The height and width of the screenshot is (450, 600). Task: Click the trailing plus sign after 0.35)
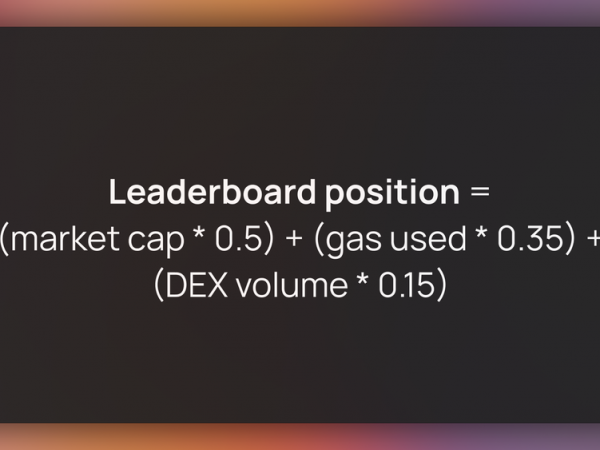point(593,238)
